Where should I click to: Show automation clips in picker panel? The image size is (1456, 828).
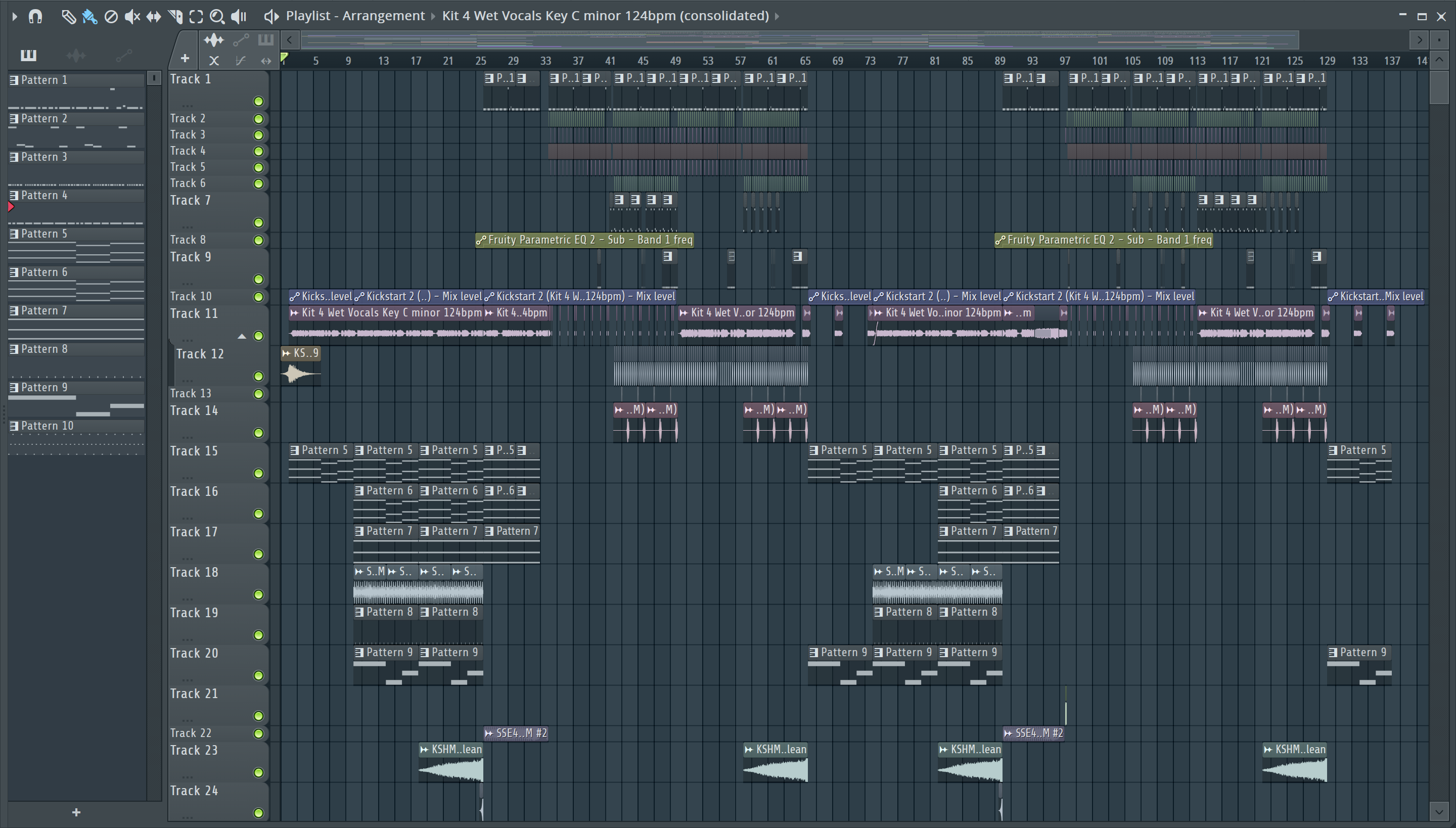click(124, 55)
